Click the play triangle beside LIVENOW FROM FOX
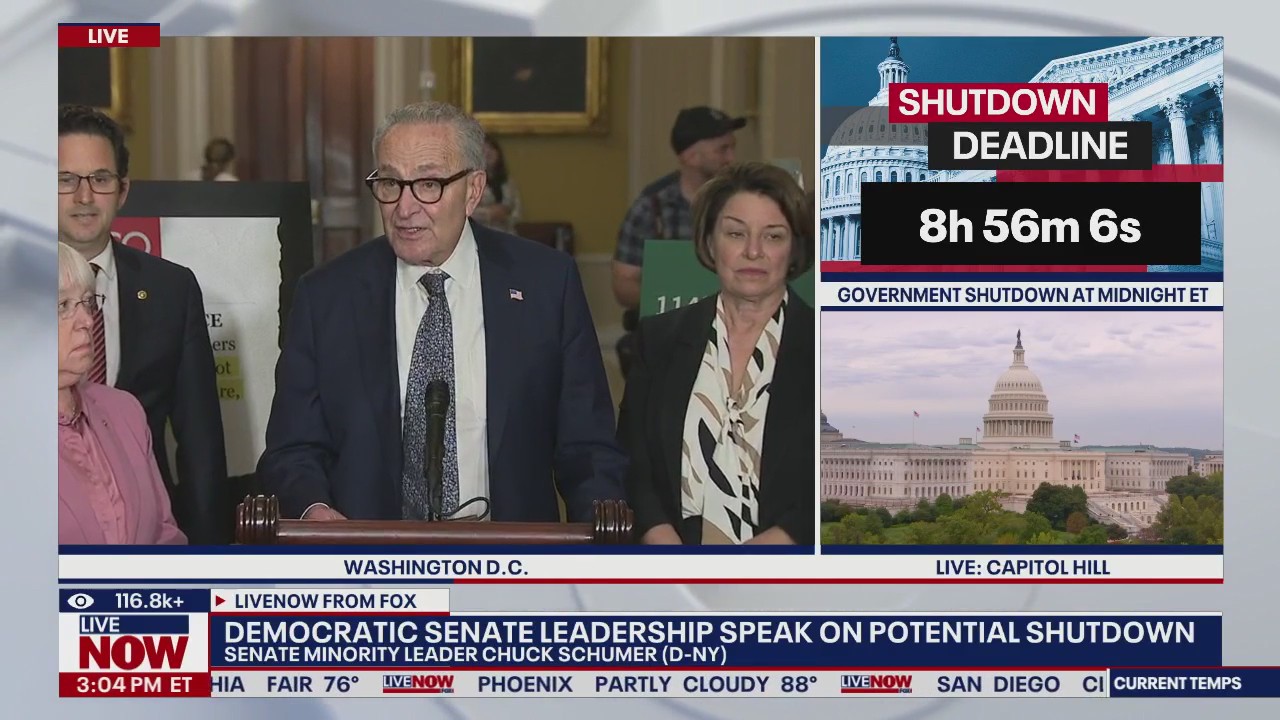Screen dimensions: 1280x720 pyautogui.click(x=219, y=601)
